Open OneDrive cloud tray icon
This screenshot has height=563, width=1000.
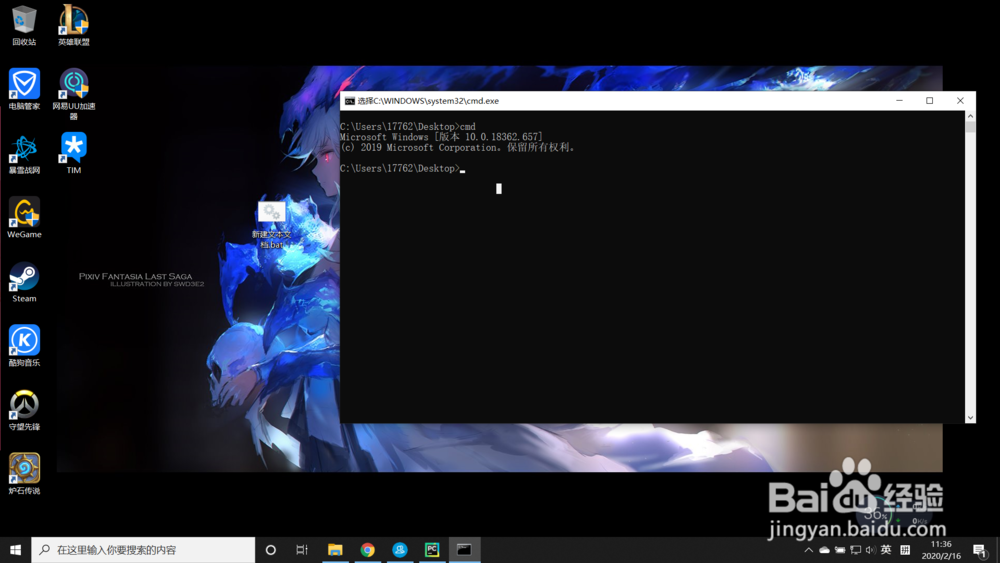pyautogui.click(x=824, y=550)
